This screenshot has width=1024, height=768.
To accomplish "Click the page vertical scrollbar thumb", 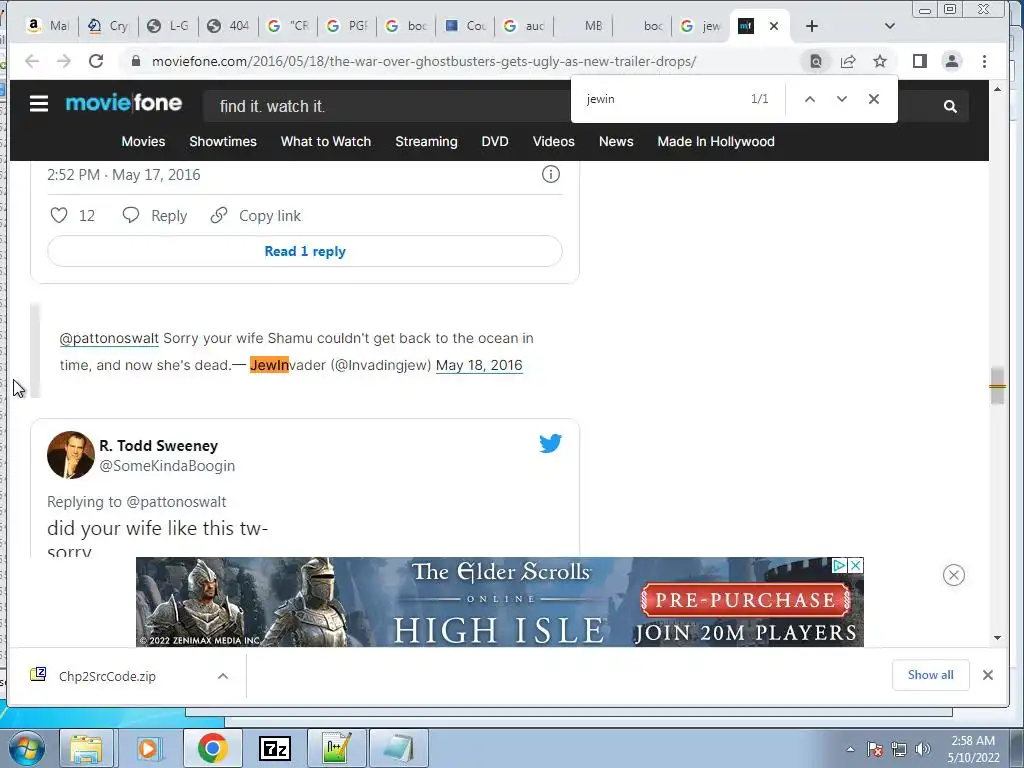I will (997, 386).
